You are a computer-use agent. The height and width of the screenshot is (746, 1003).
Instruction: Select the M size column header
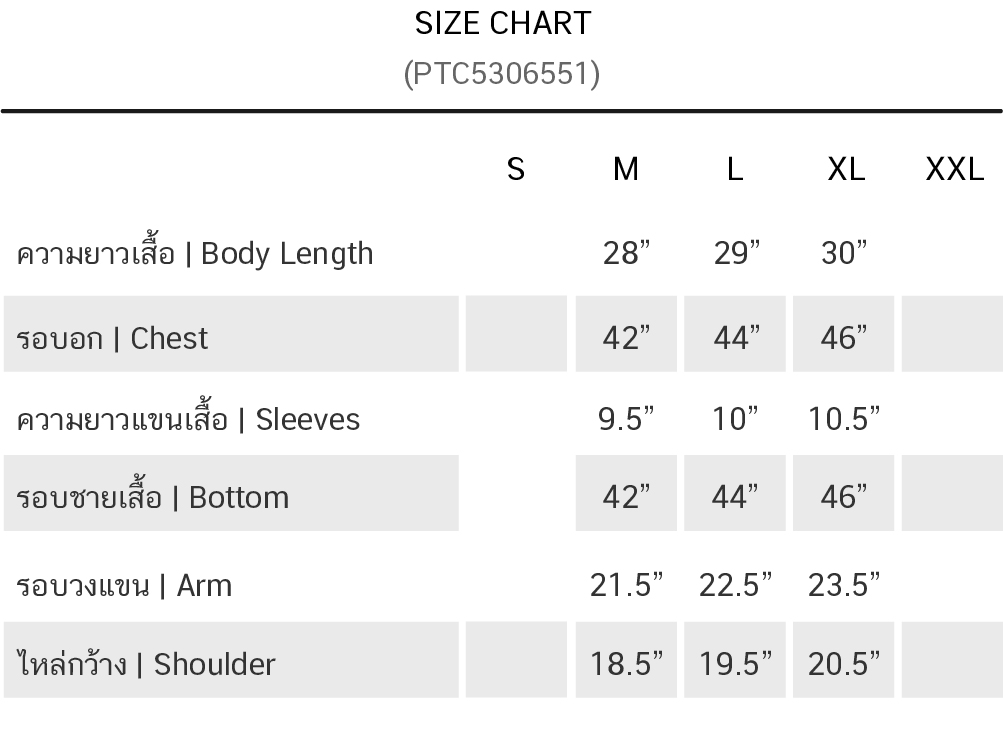(x=626, y=170)
